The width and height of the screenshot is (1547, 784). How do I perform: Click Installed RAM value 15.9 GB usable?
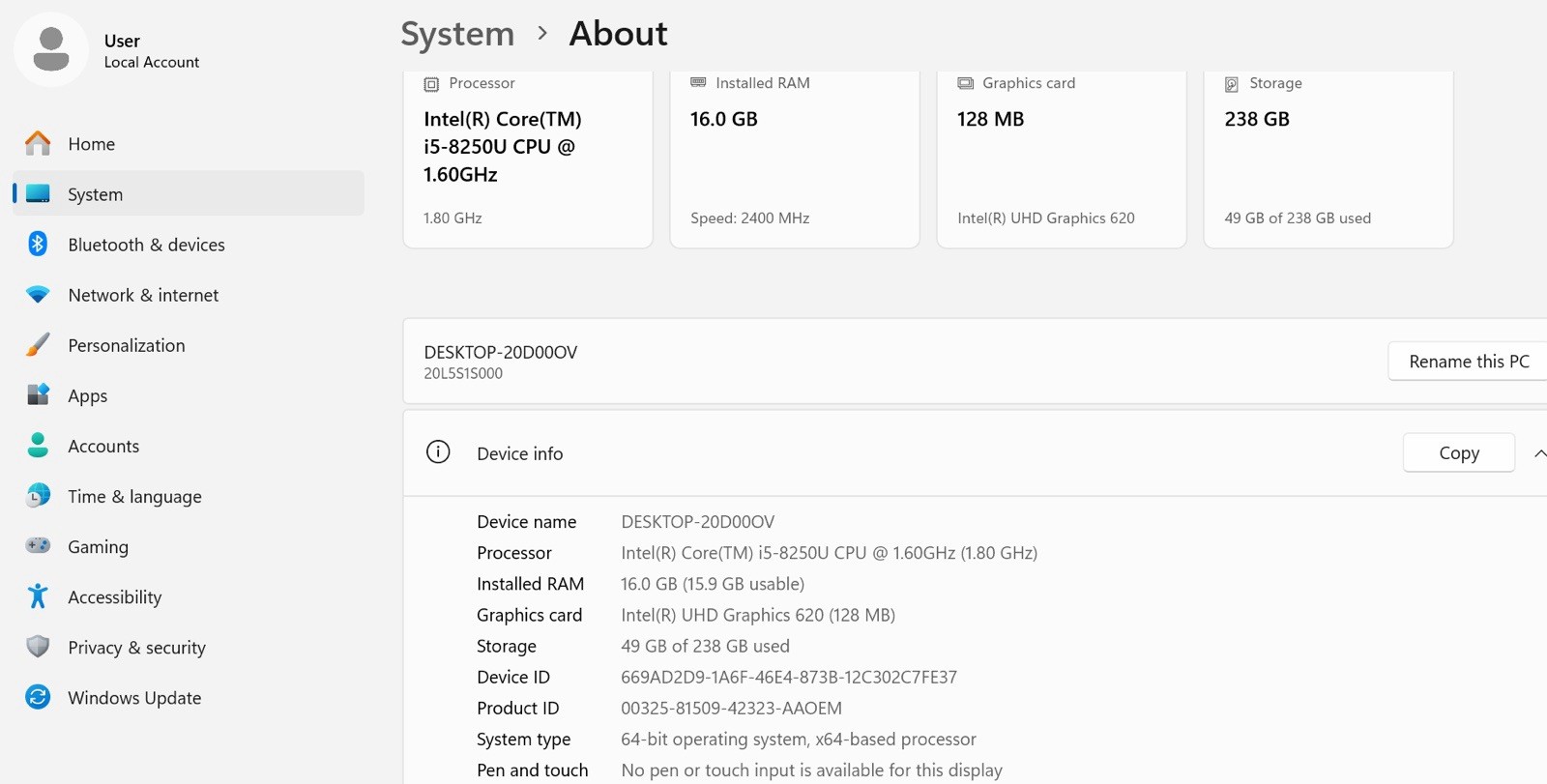[x=713, y=583]
